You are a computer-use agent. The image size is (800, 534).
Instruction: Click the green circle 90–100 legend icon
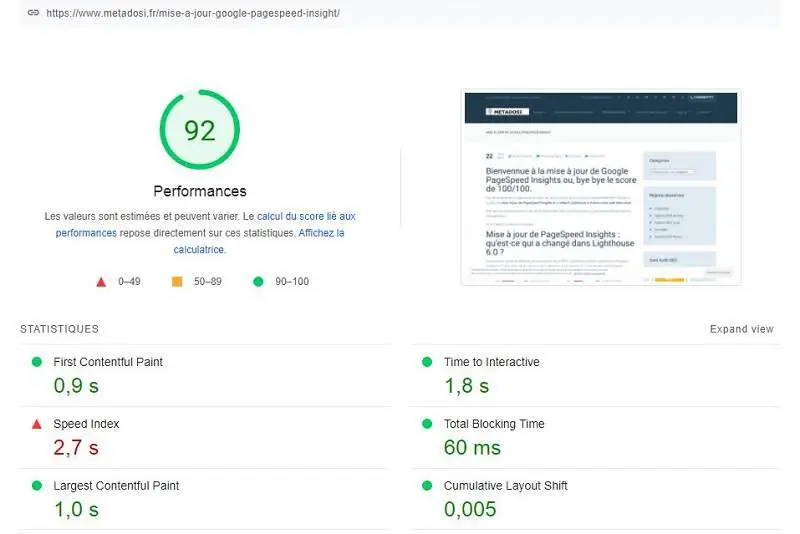(258, 282)
